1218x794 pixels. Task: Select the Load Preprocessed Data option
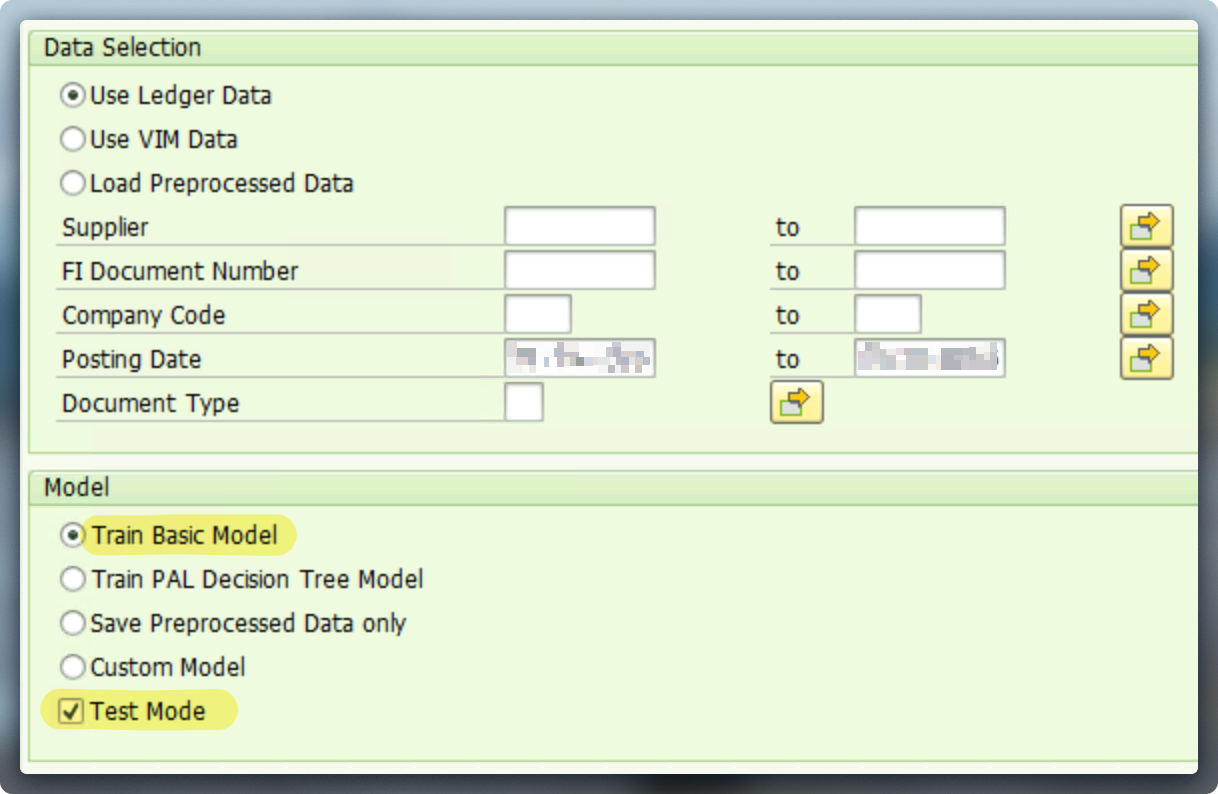coord(72,183)
